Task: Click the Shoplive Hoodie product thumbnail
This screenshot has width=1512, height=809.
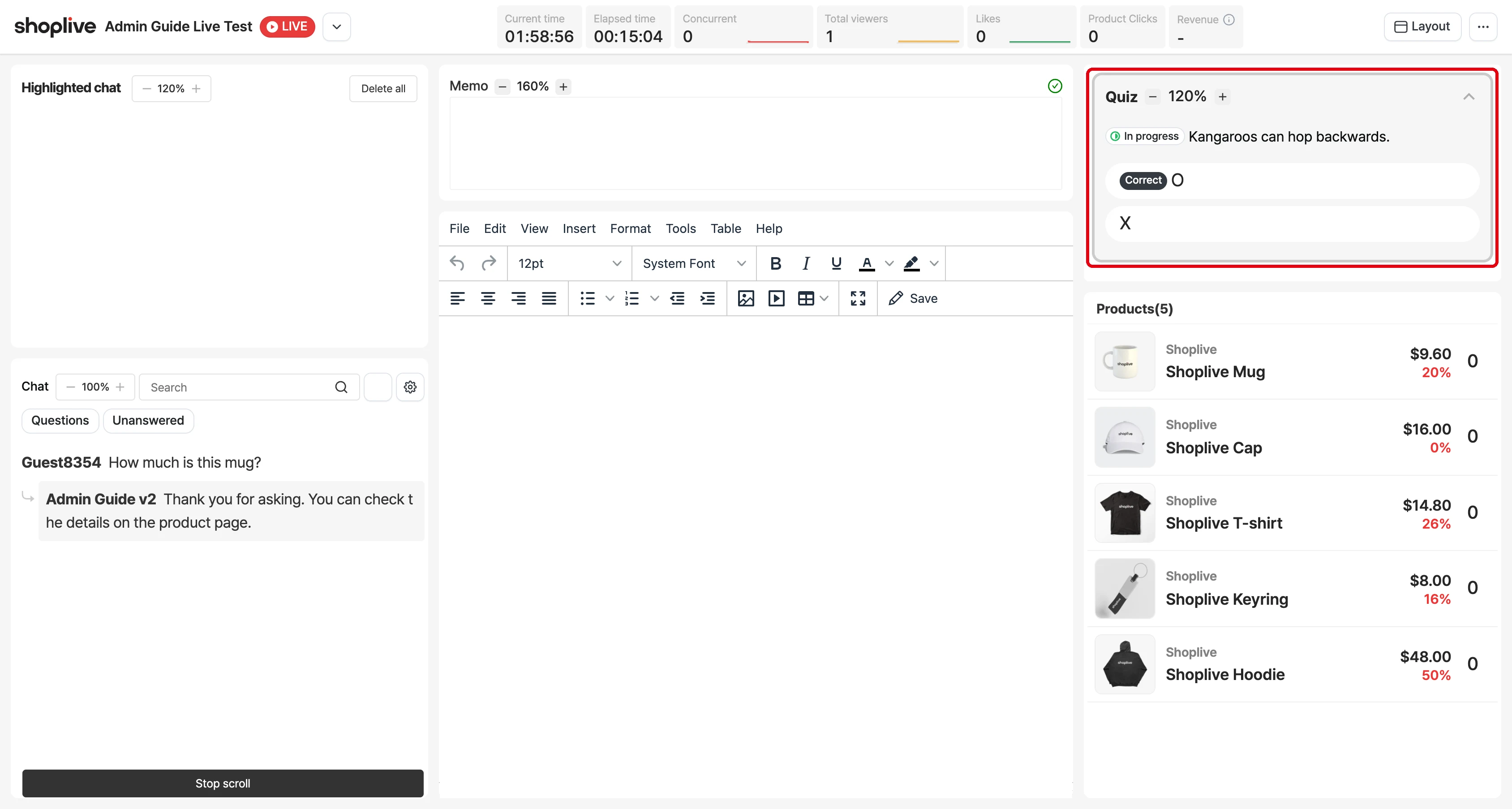Action: point(1125,664)
